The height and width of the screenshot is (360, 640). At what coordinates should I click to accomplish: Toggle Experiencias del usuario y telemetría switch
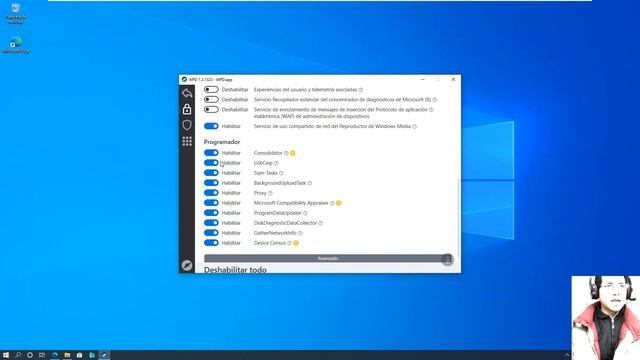[x=211, y=89]
